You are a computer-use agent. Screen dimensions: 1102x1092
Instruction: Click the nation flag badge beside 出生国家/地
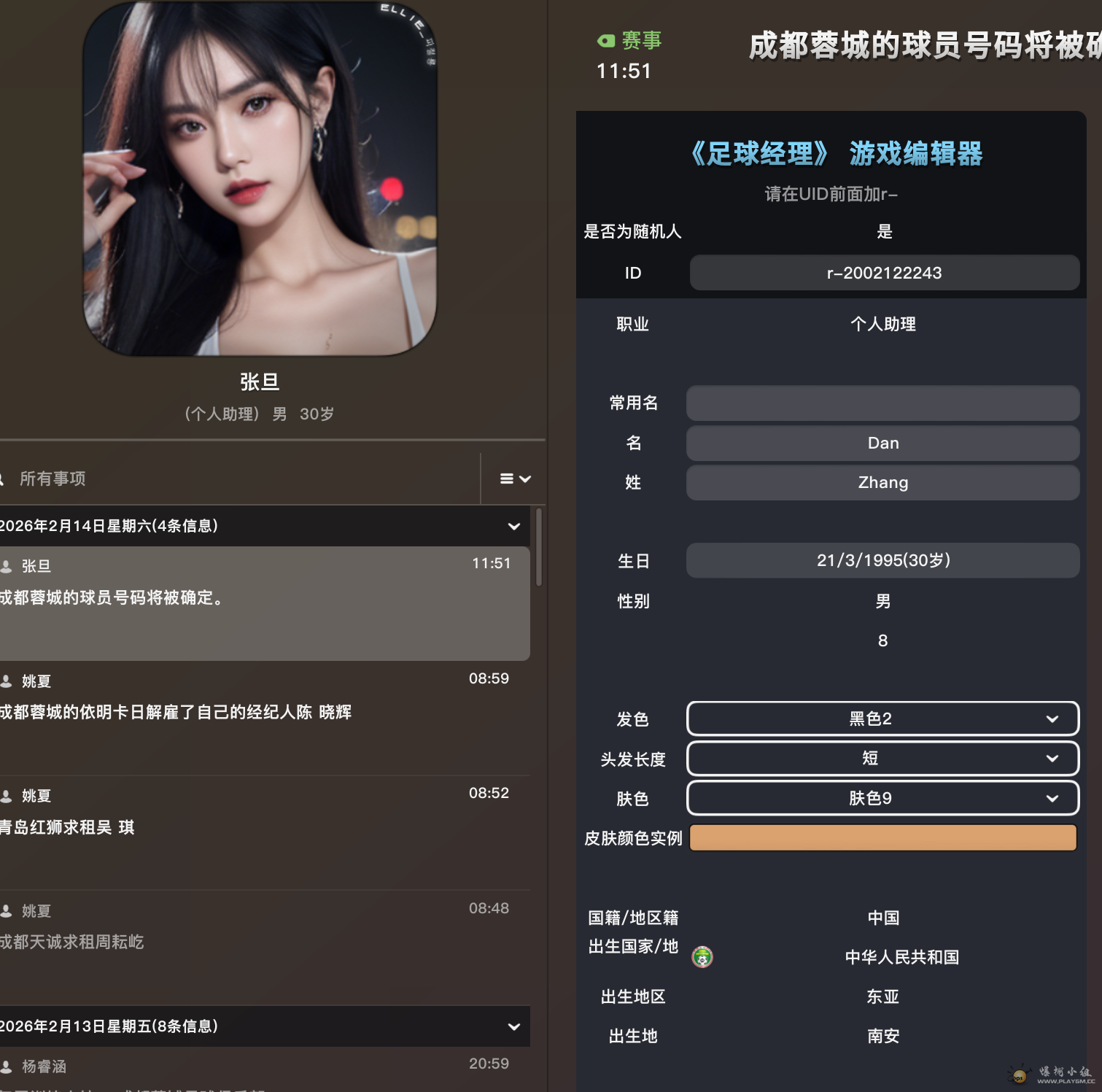(x=702, y=956)
